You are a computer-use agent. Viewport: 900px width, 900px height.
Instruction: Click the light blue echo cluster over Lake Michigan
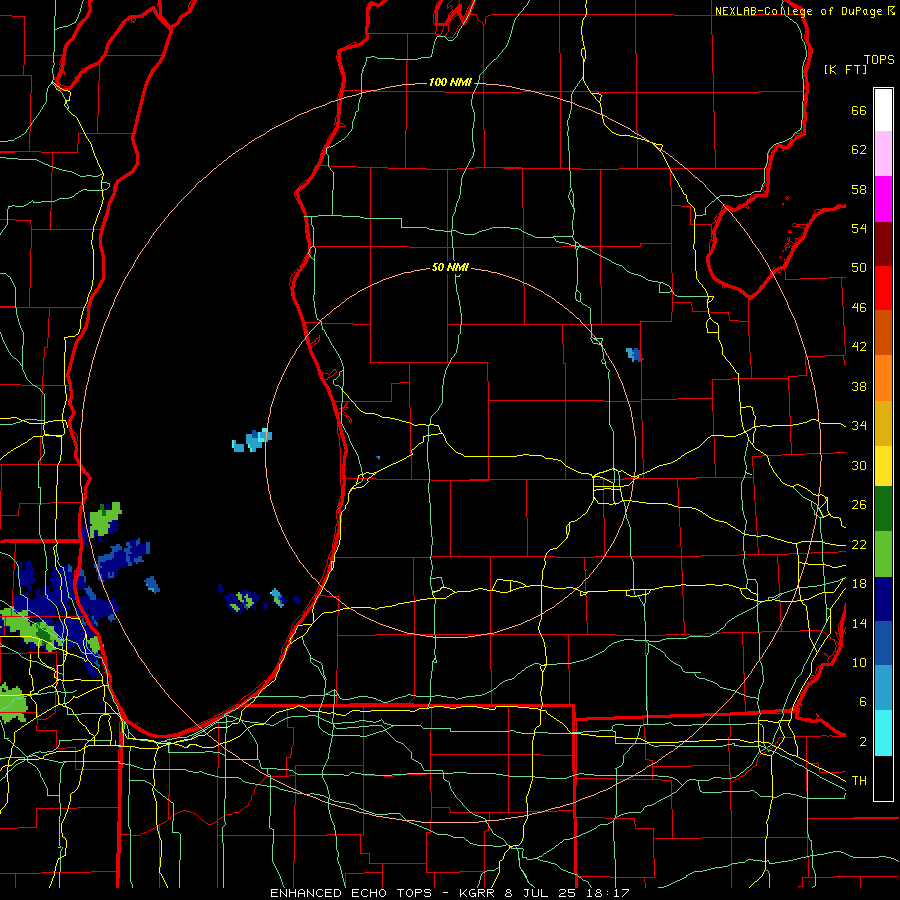[252, 440]
